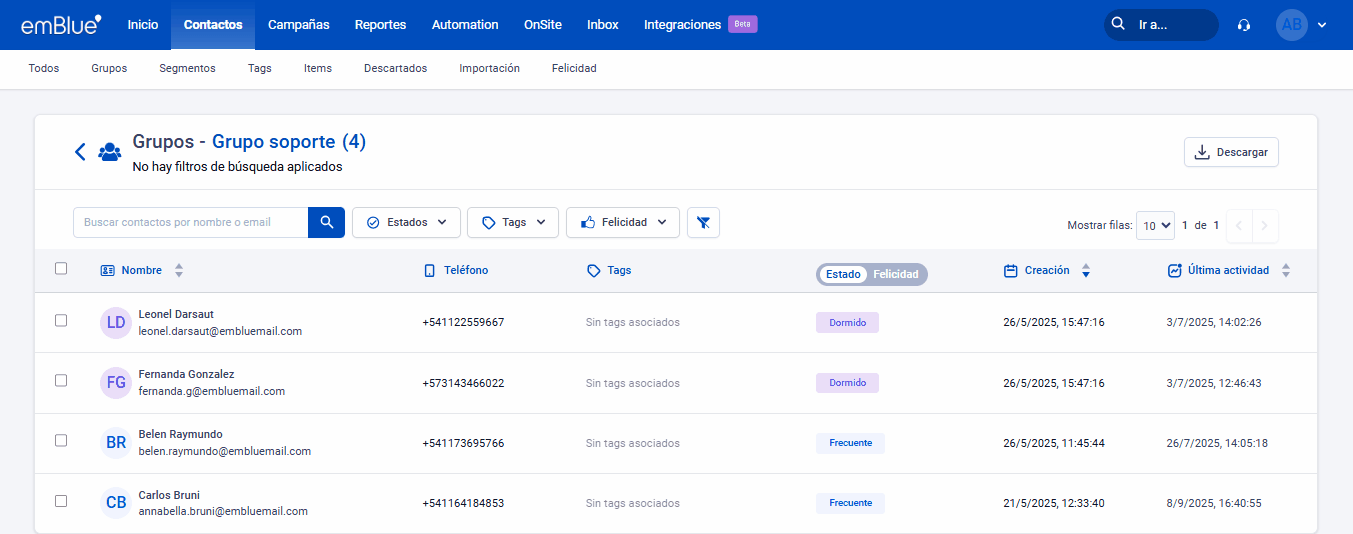
Task: Click the CB avatar of Carlos Bruni
Action: tap(116, 503)
